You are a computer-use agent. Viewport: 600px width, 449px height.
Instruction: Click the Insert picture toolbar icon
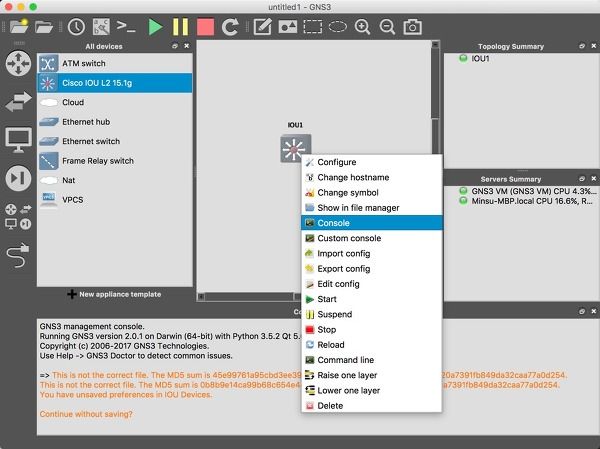pos(288,27)
